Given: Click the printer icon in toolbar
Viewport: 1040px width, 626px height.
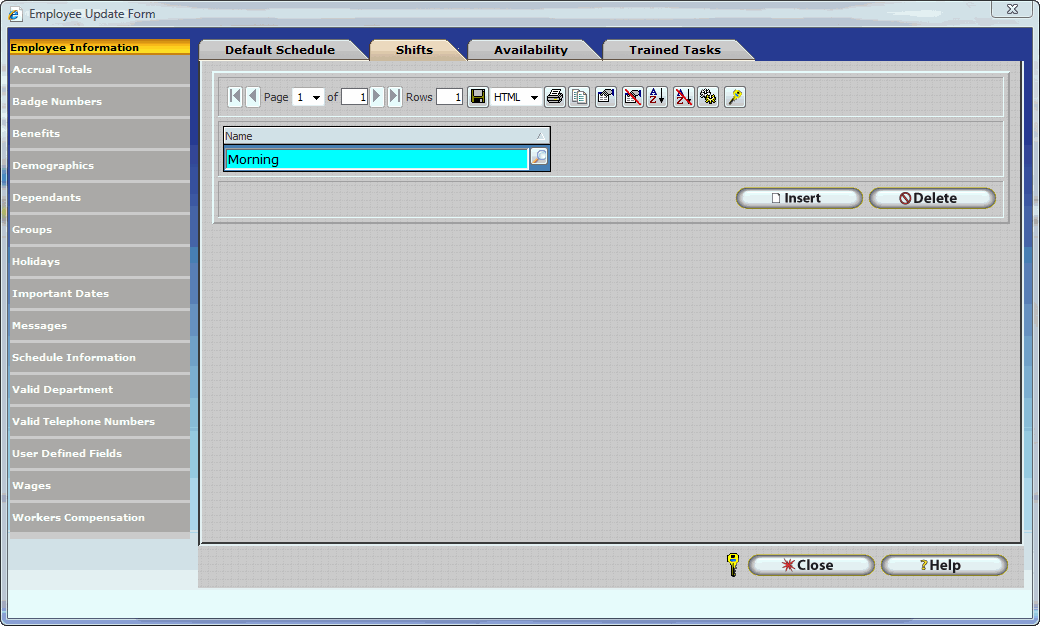Looking at the screenshot, I should pyautogui.click(x=555, y=97).
